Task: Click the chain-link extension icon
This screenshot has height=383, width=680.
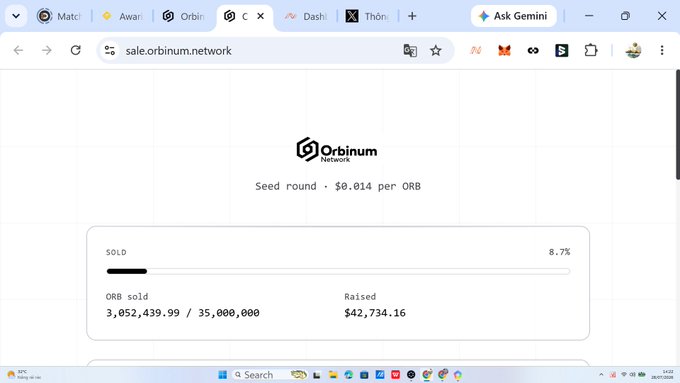Action: [x=533, y=51]
